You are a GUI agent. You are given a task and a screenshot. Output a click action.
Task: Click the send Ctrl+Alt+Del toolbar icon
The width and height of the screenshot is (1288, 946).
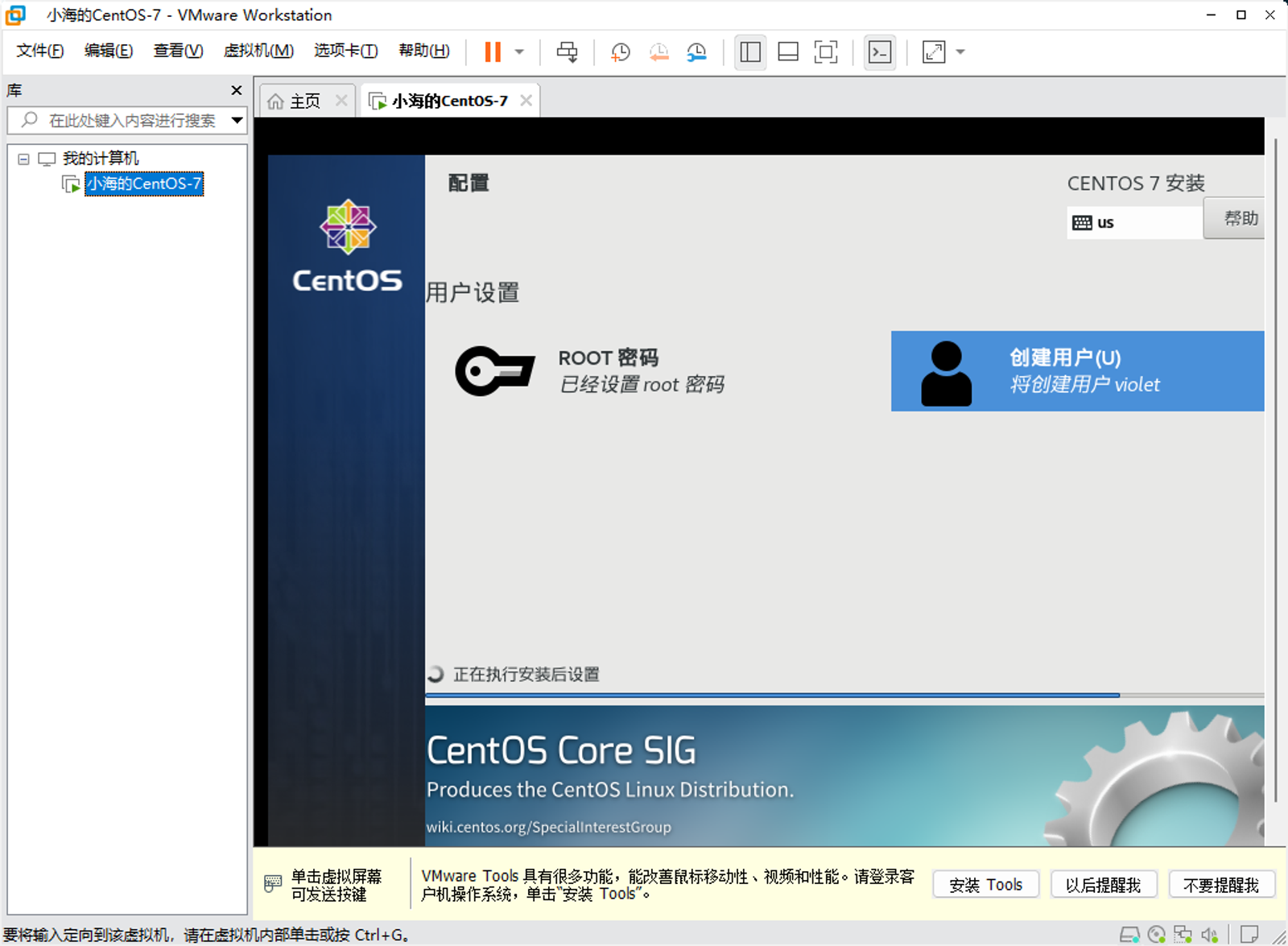568,52
